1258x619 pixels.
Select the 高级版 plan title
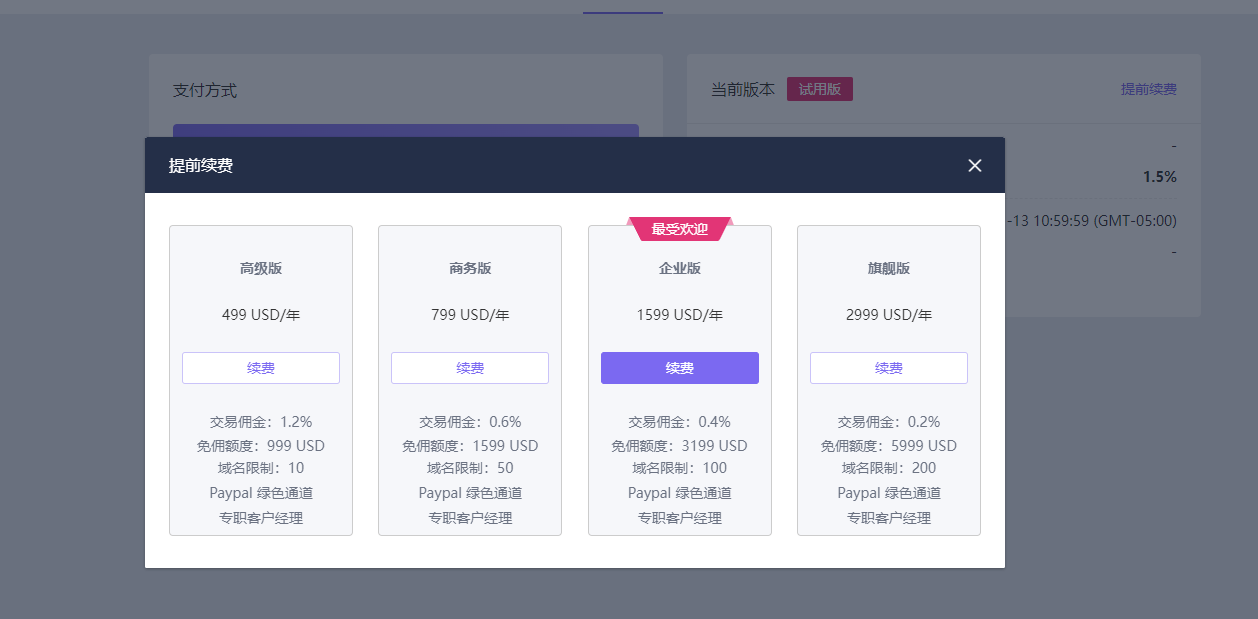click(x=261, y=268)
